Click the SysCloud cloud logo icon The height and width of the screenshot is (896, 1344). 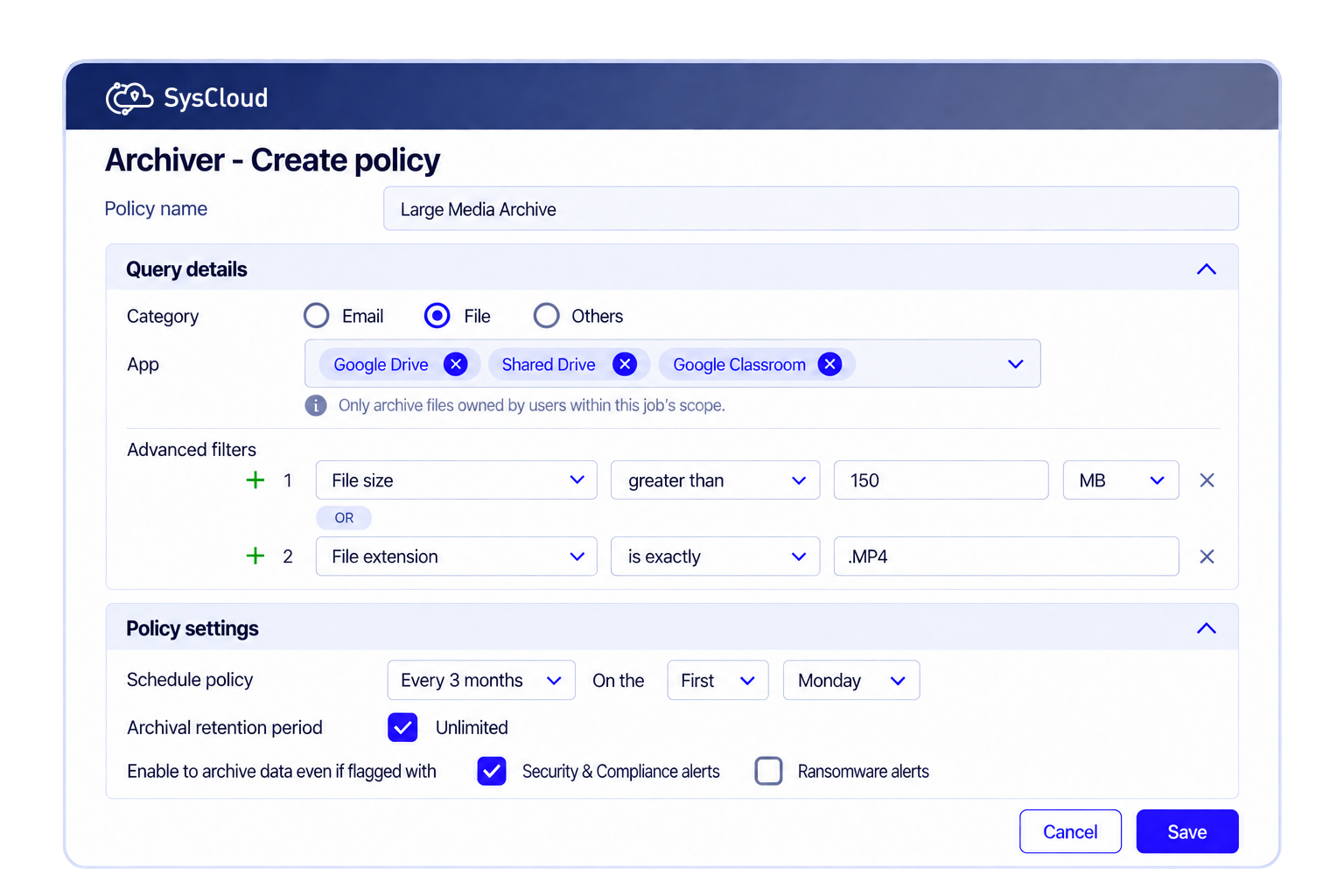click(x=129, y=98)
